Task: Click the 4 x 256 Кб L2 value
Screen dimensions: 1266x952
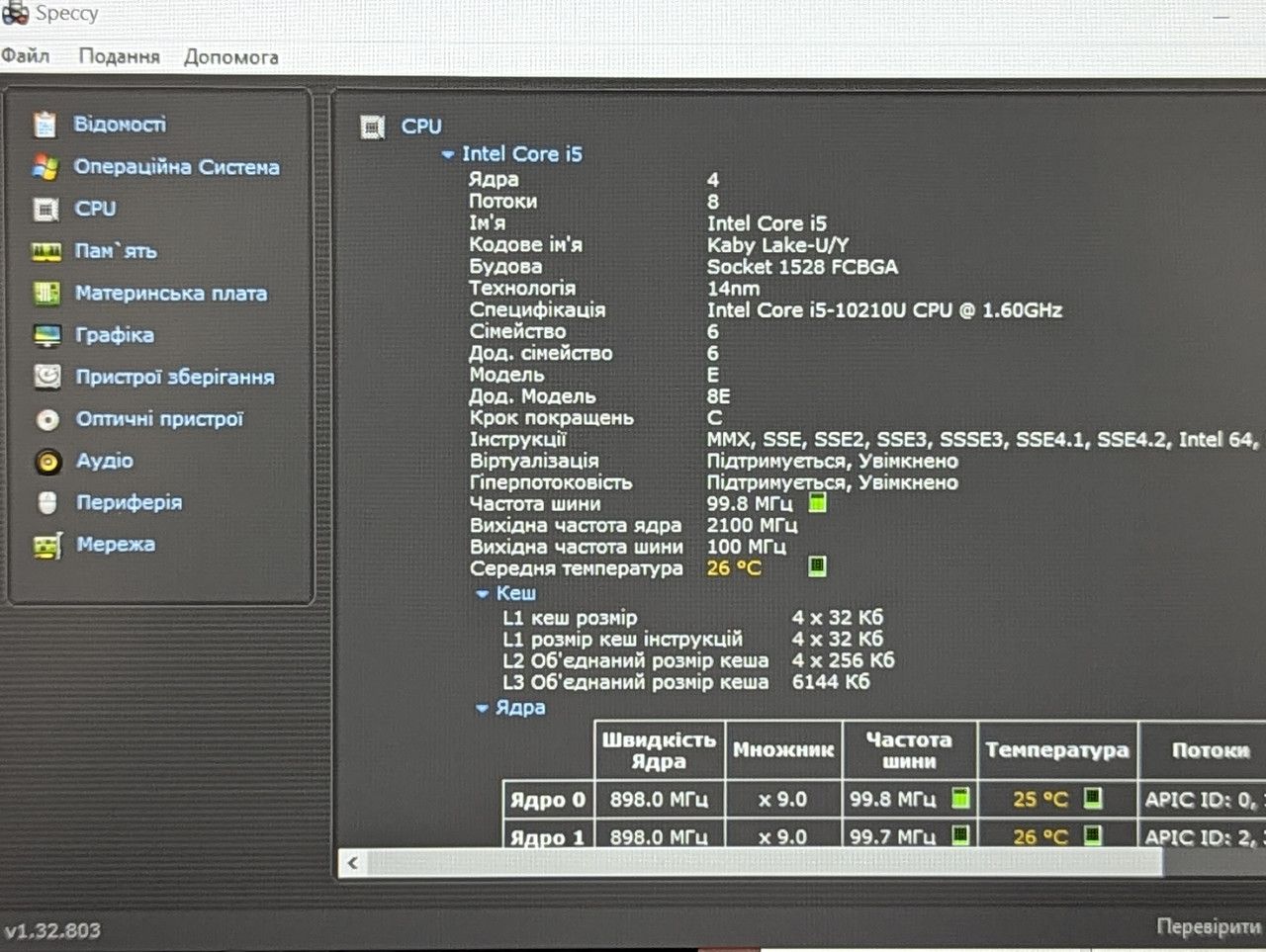Action: click(843, 660)
